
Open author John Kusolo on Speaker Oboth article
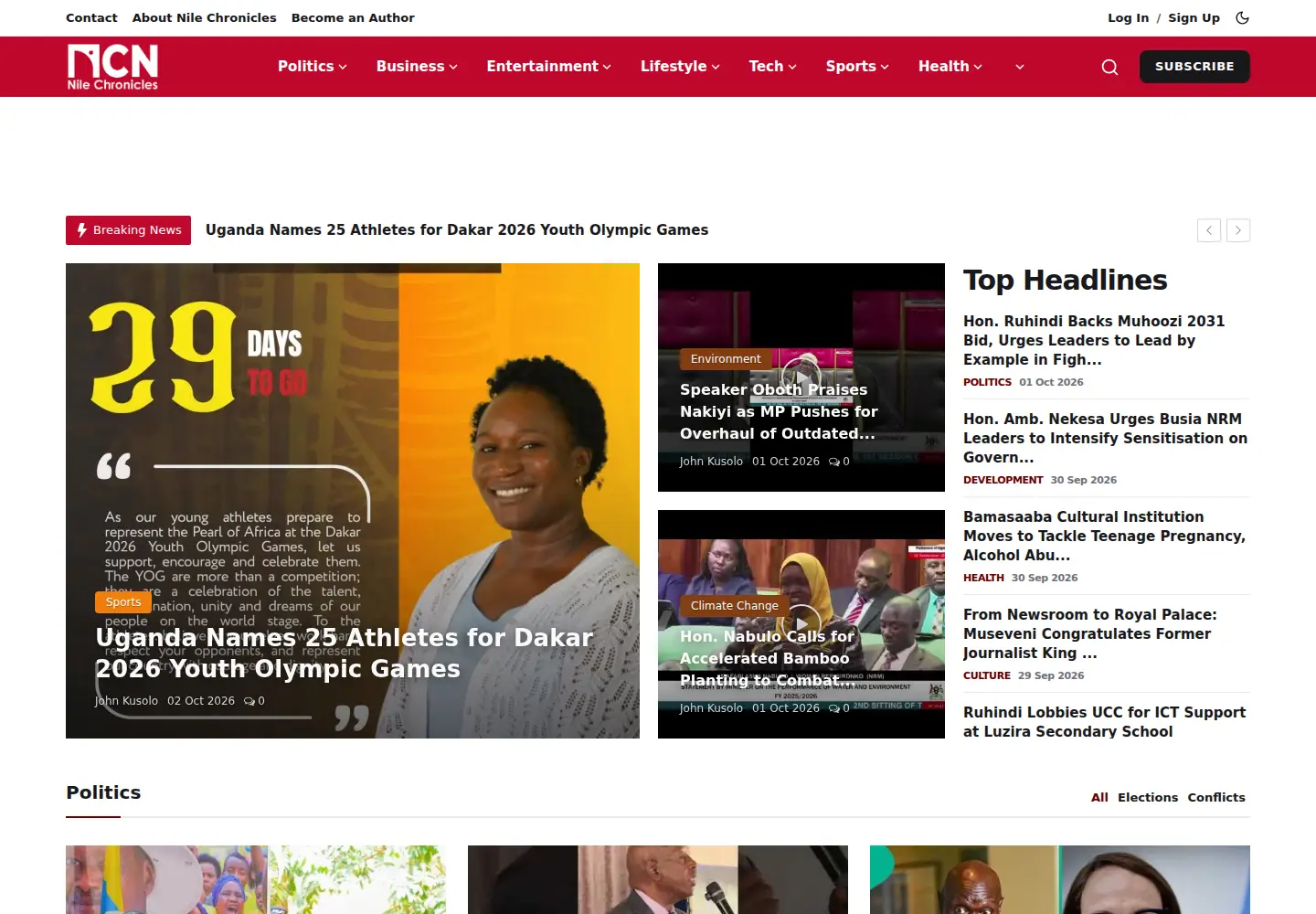pos(711,462)
